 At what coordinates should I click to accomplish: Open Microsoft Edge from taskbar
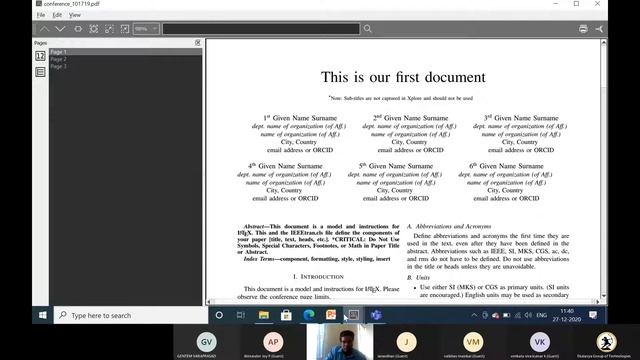pos(309,315)
